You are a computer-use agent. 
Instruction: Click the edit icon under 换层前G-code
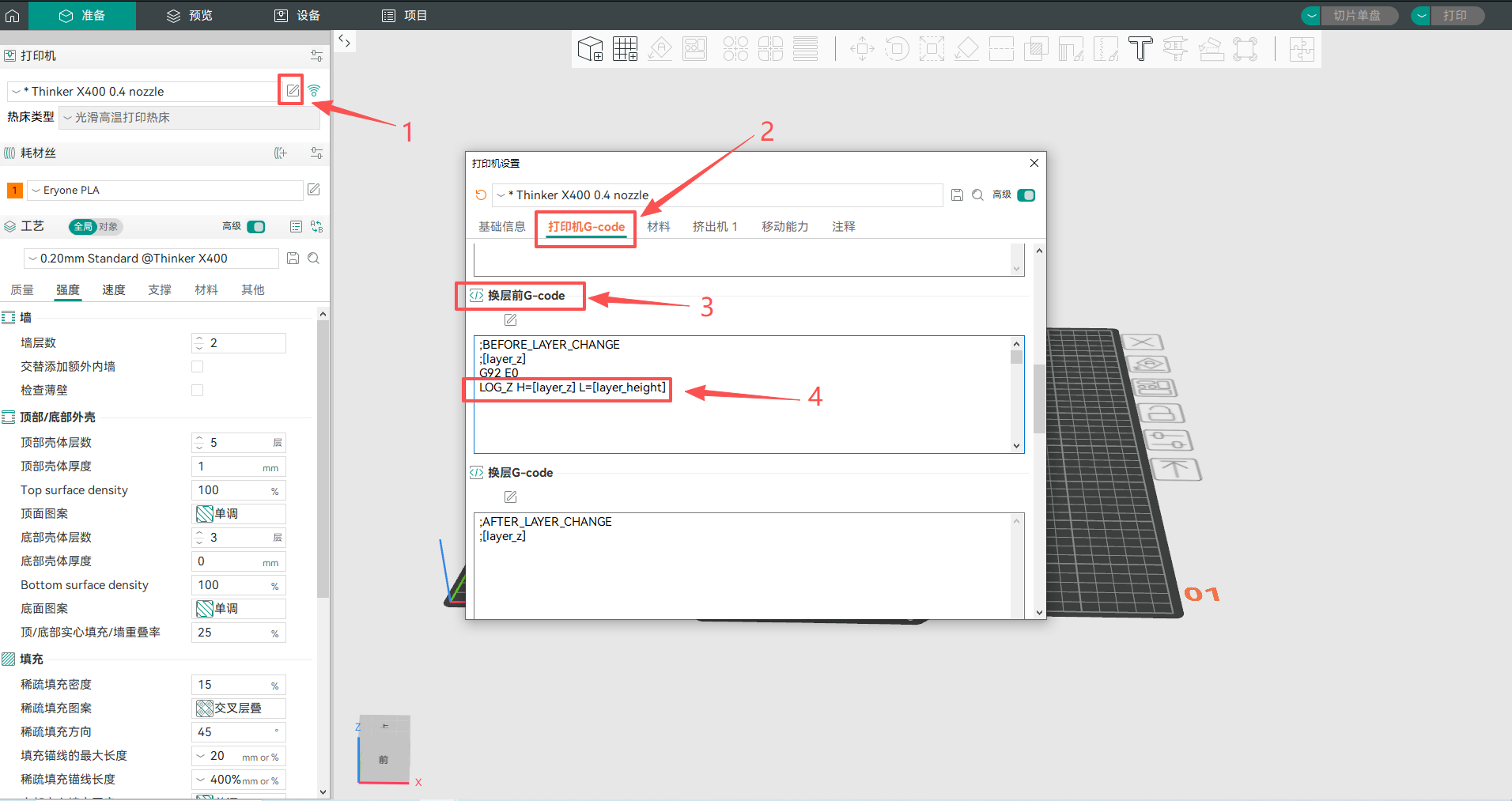(x=510, y=320)
